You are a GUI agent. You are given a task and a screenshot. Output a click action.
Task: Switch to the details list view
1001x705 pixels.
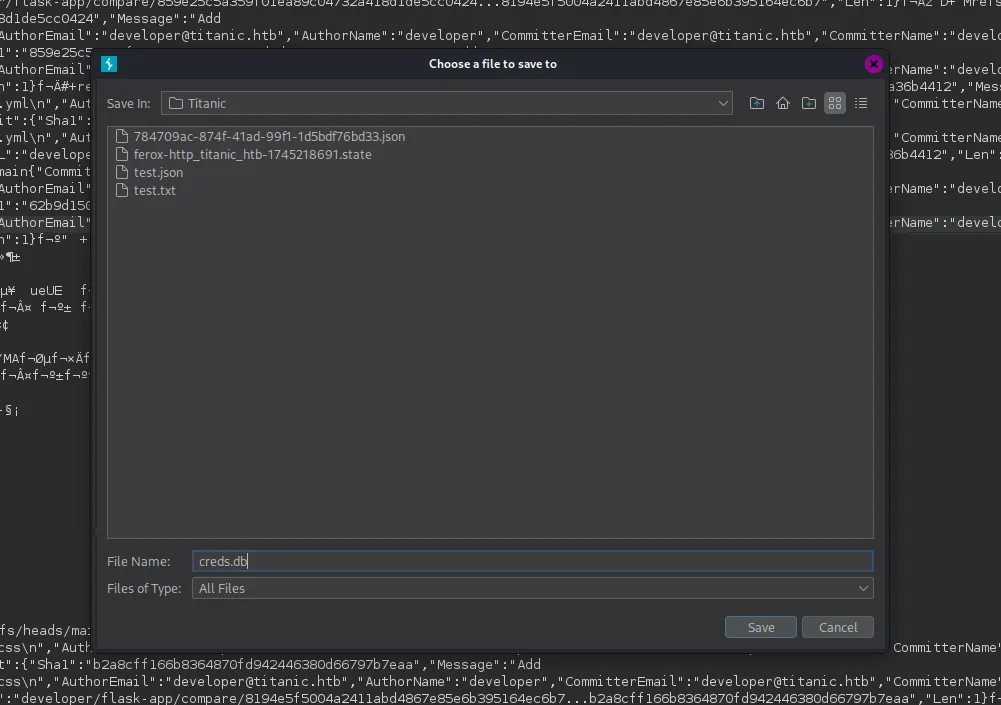[861, 103]
